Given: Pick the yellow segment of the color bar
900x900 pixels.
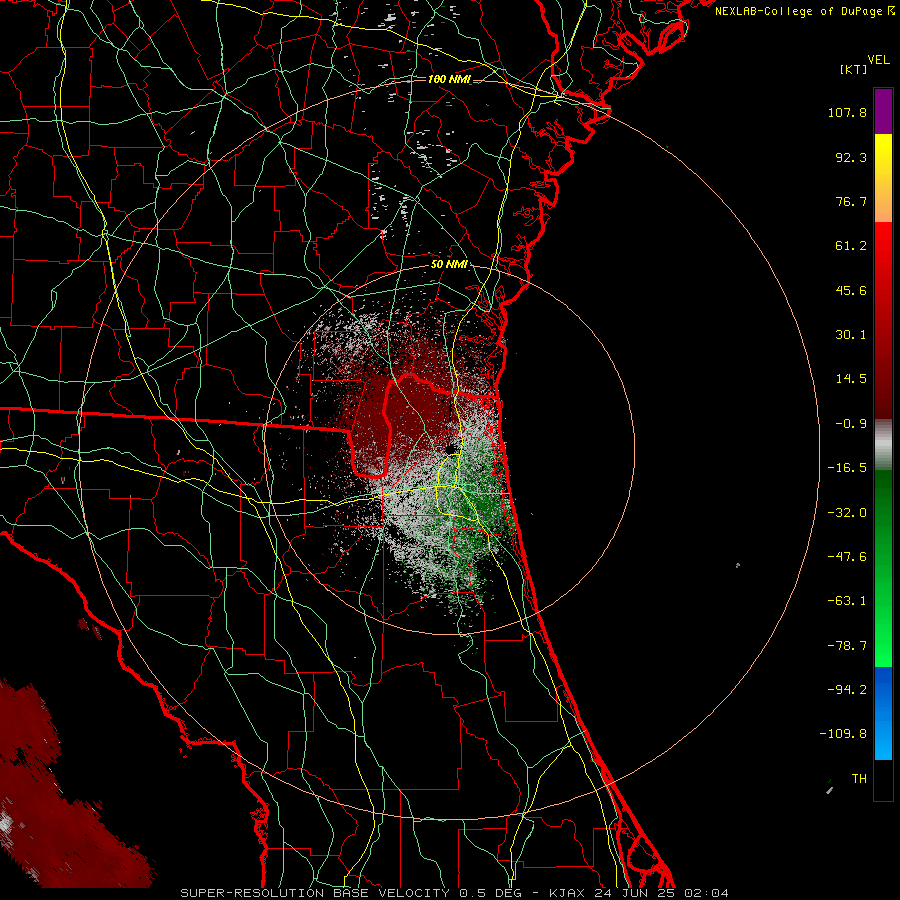Looking at the screenshot, I should (x=883, y=178).
